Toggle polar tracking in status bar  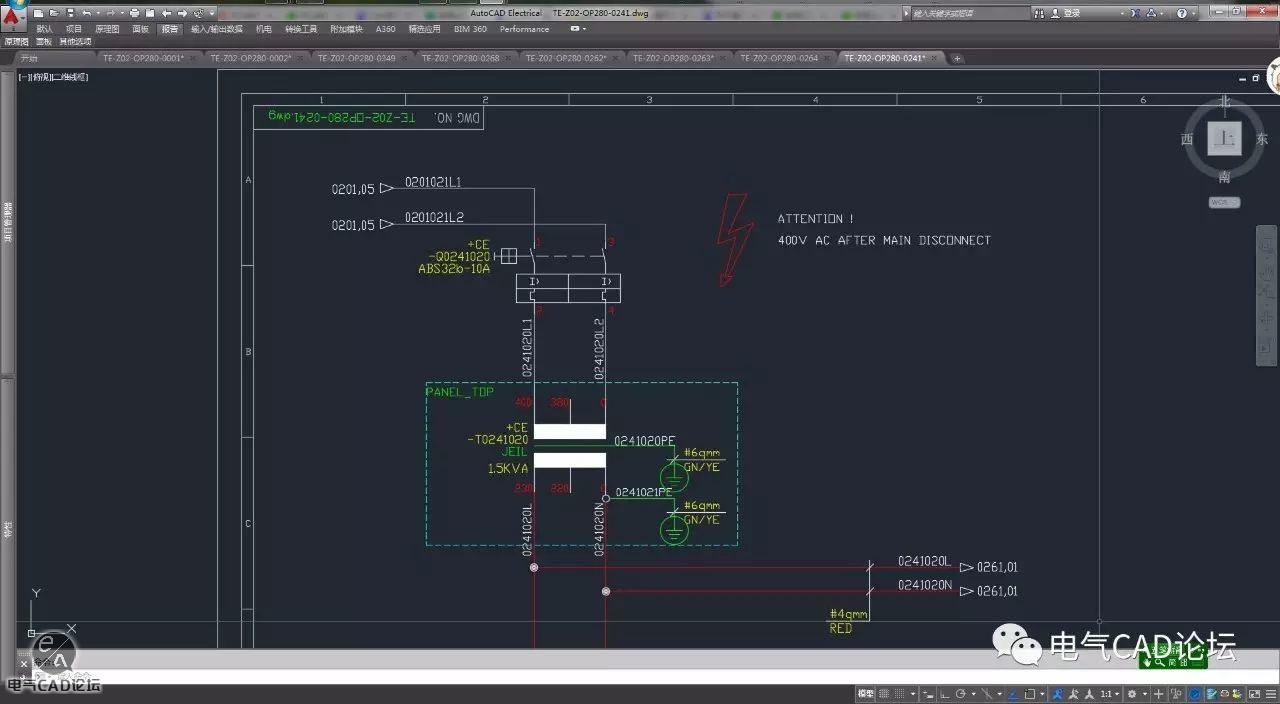[x=960, y=694]
